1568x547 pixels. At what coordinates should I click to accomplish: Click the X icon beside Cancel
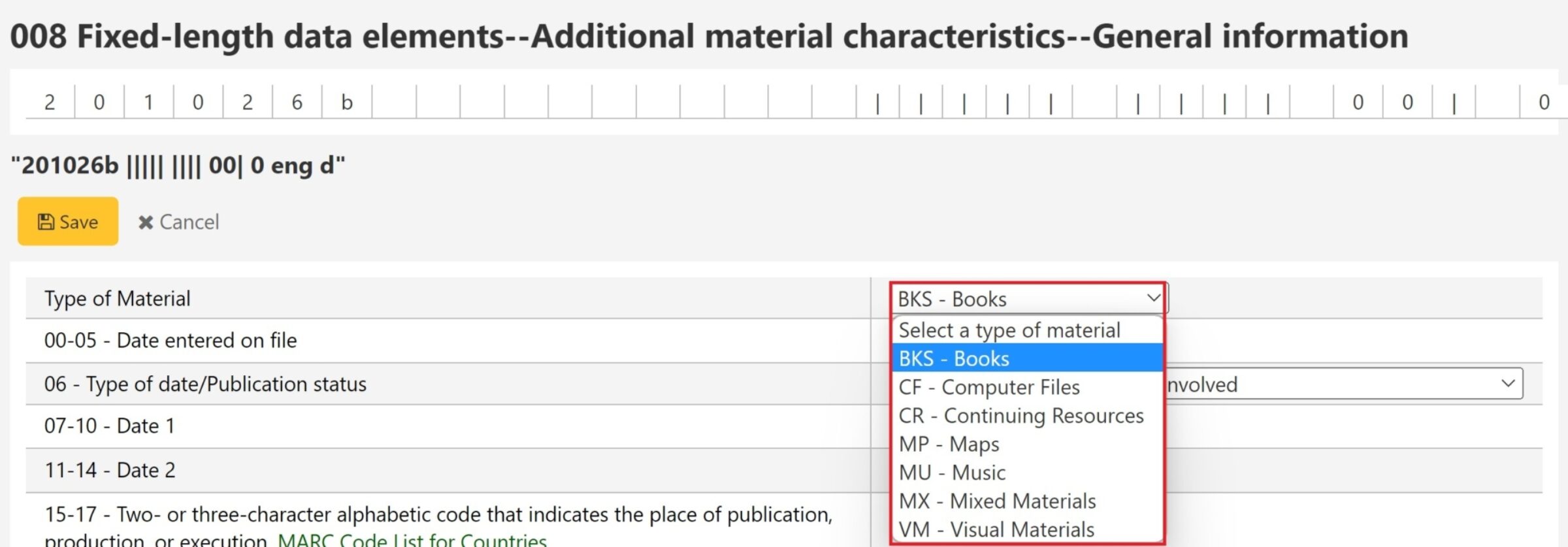[146, 223]
